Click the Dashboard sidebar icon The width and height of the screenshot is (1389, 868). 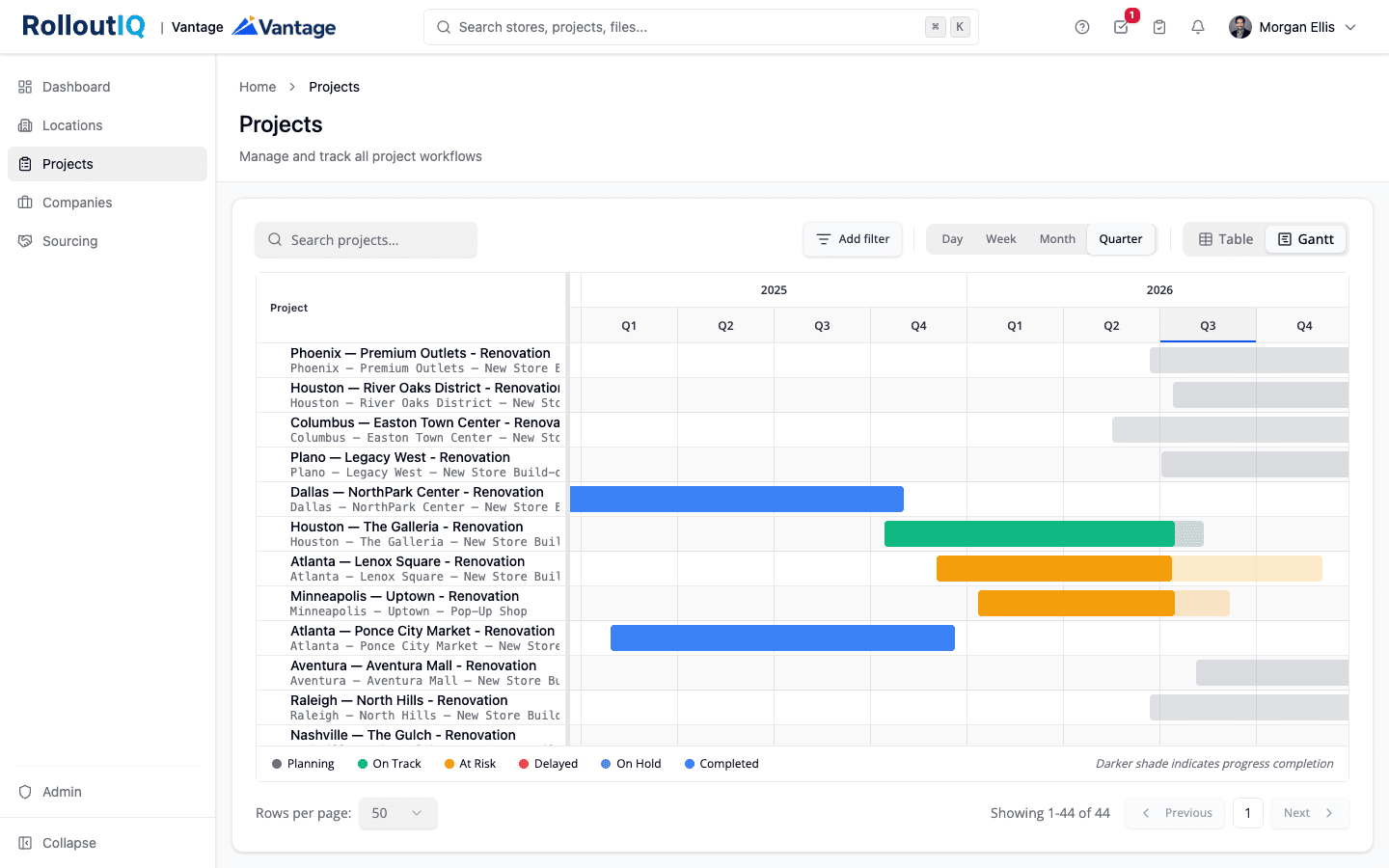[25, 87]
